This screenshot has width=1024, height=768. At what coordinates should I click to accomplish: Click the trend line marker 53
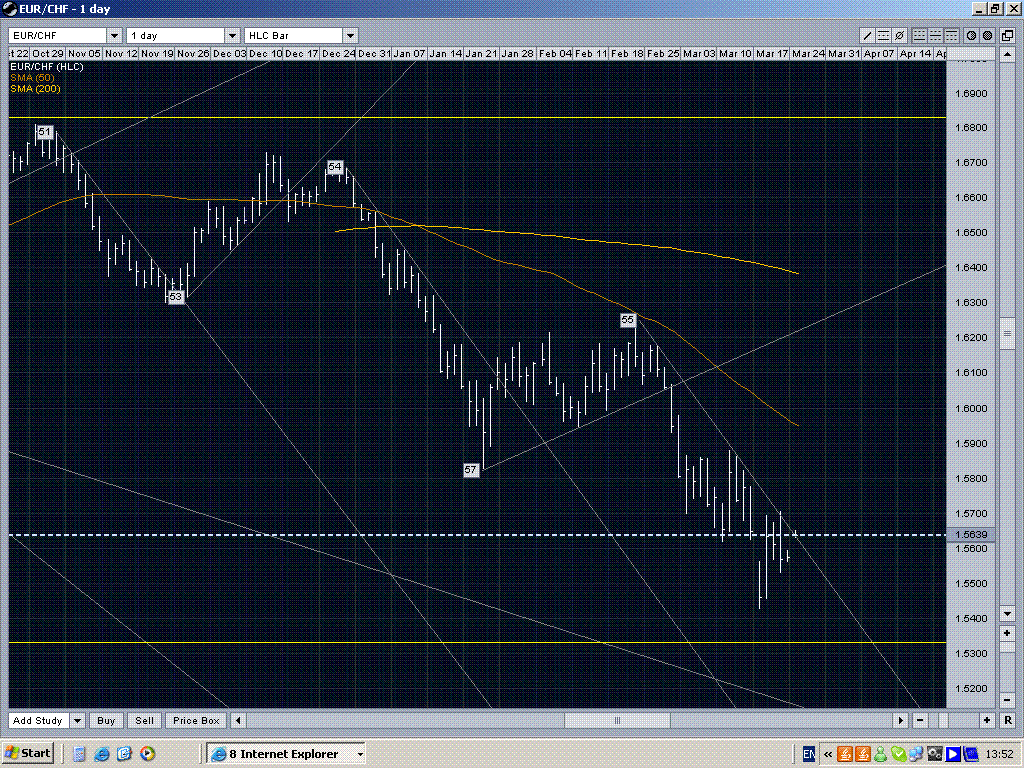point(176,296)
